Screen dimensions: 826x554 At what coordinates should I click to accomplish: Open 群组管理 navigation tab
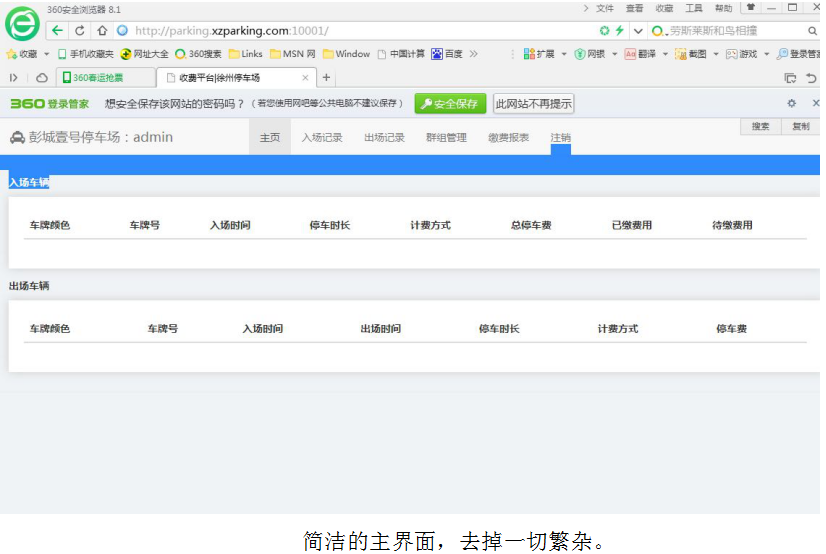(446, 137)
